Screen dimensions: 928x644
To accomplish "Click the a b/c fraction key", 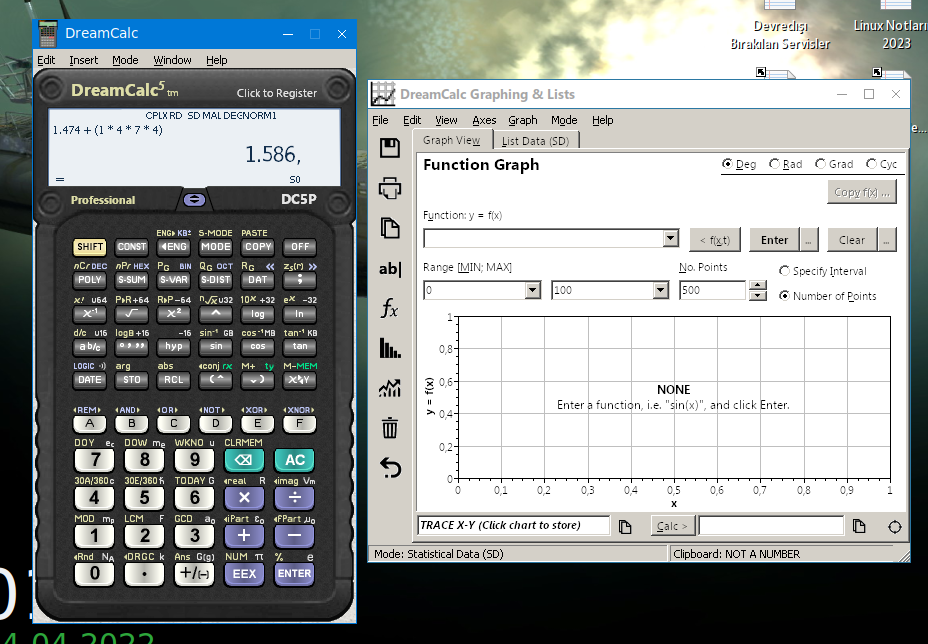I will pos(89,346).
